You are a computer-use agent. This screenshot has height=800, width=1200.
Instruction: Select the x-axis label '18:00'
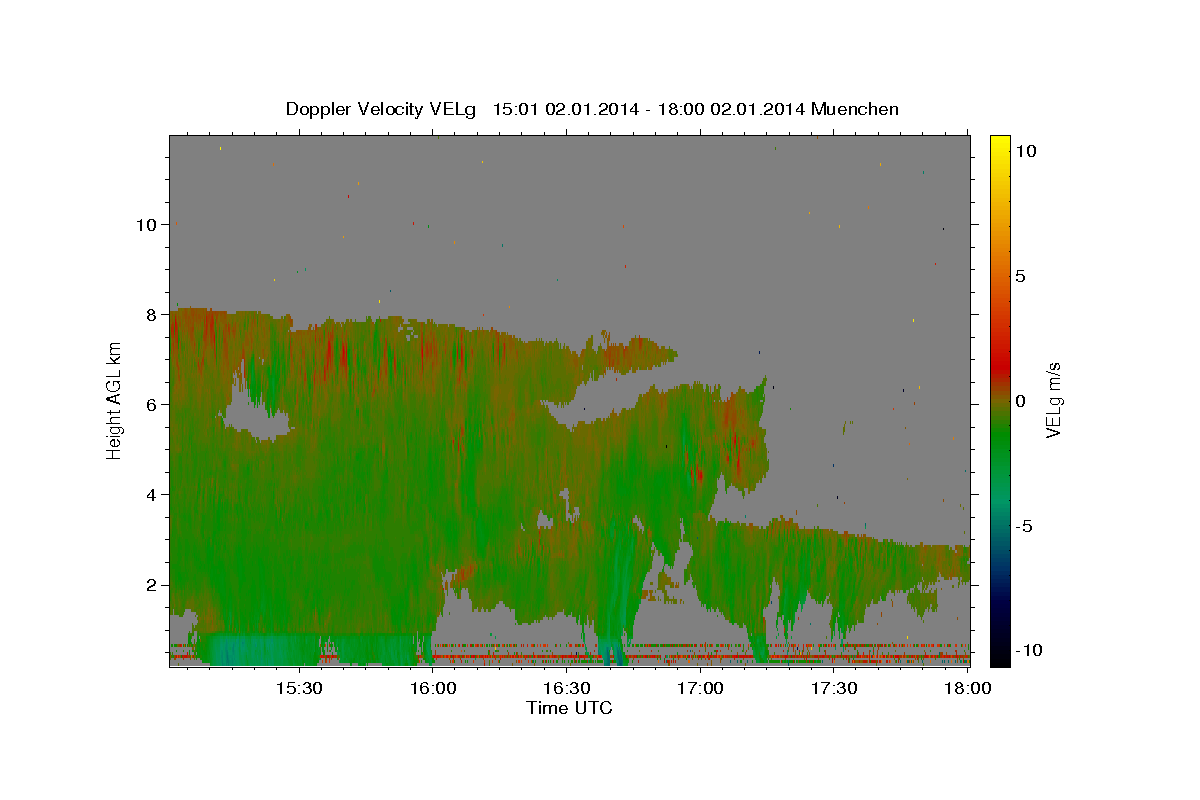pos(969,689)
